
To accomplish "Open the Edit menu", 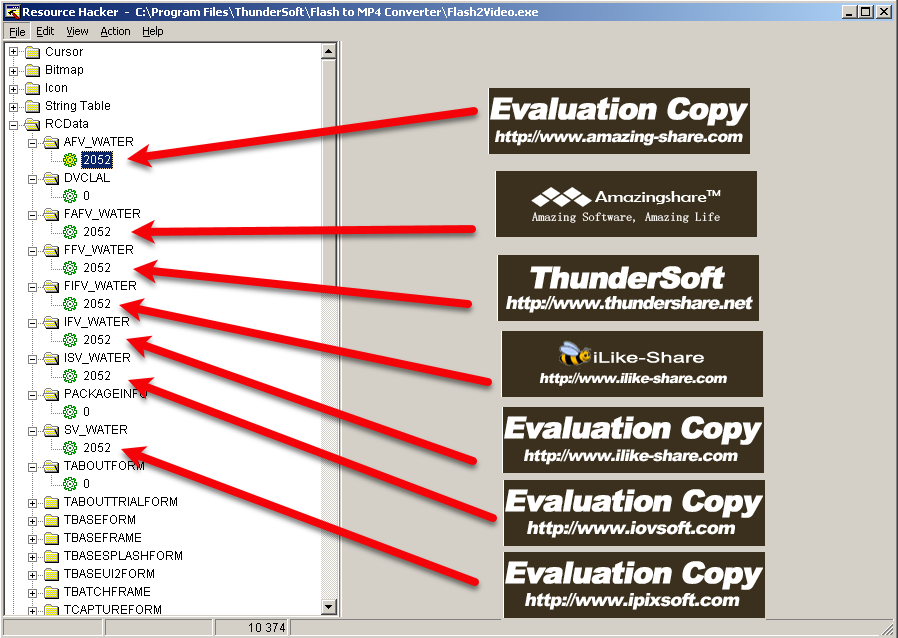I will [x=45, y=31].
